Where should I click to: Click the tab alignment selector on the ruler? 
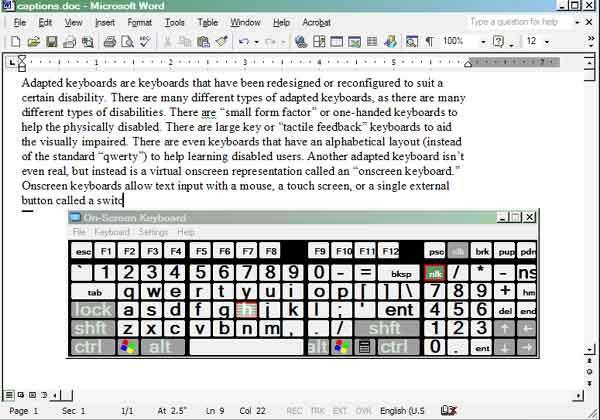[x=11, y=62]
